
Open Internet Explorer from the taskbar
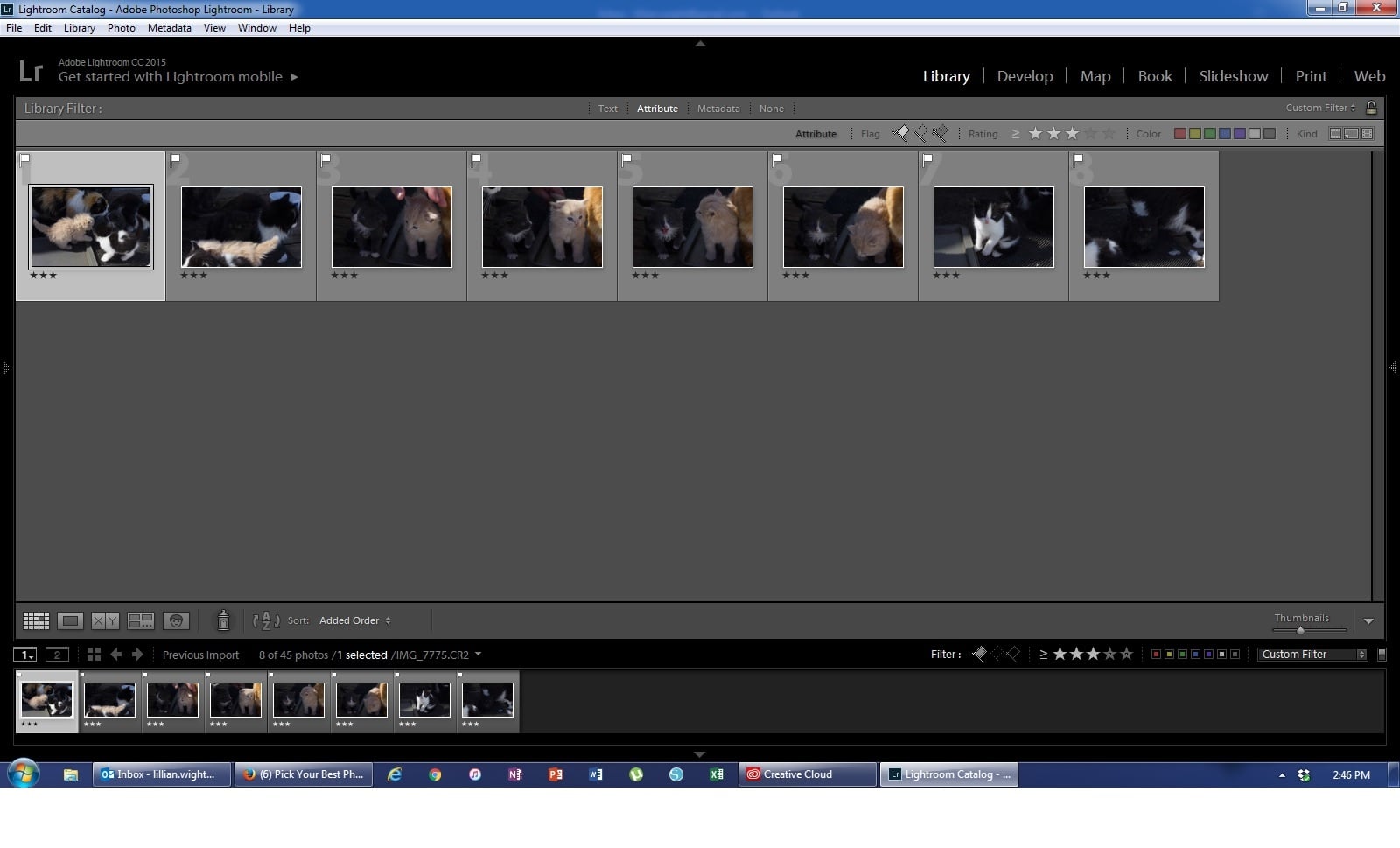[x=395, y=774]
